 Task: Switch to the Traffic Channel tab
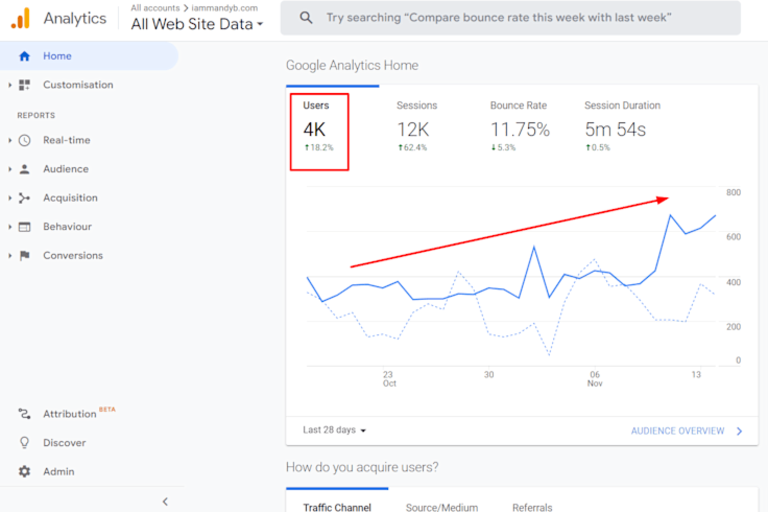point(337,507)
